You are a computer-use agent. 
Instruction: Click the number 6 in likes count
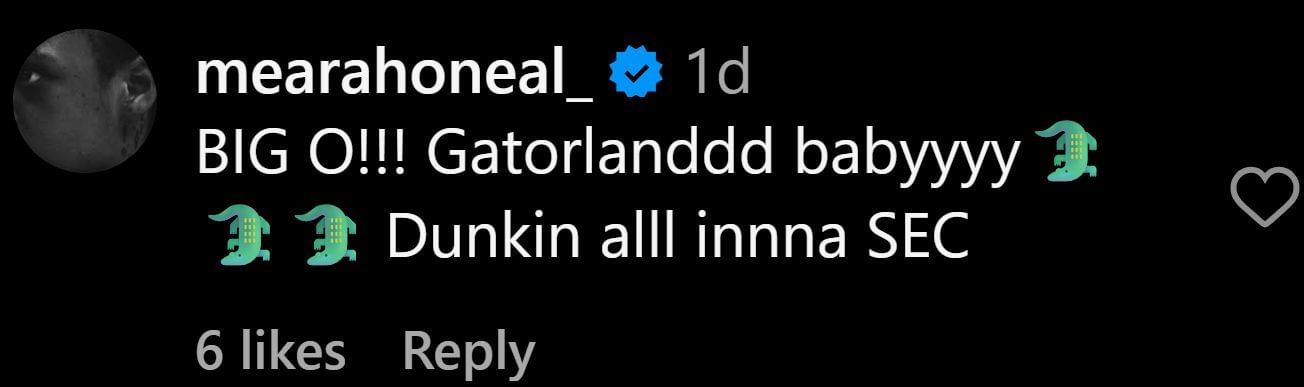[208, 351]
